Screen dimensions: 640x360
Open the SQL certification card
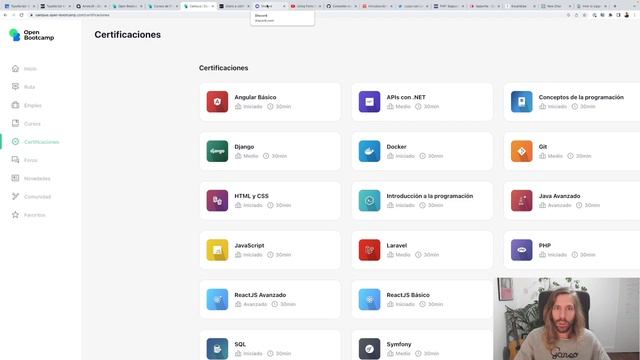click(x=270, y=345)
